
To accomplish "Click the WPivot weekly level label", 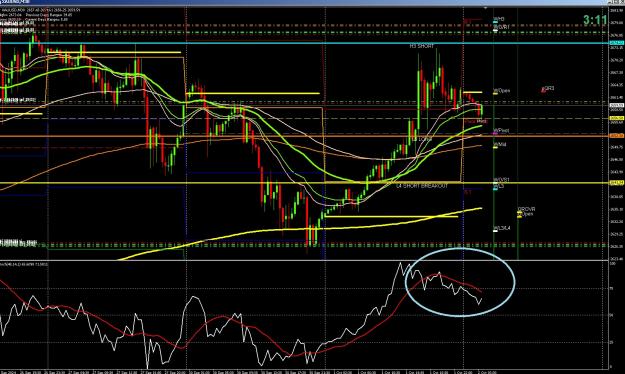I will 502,130.
